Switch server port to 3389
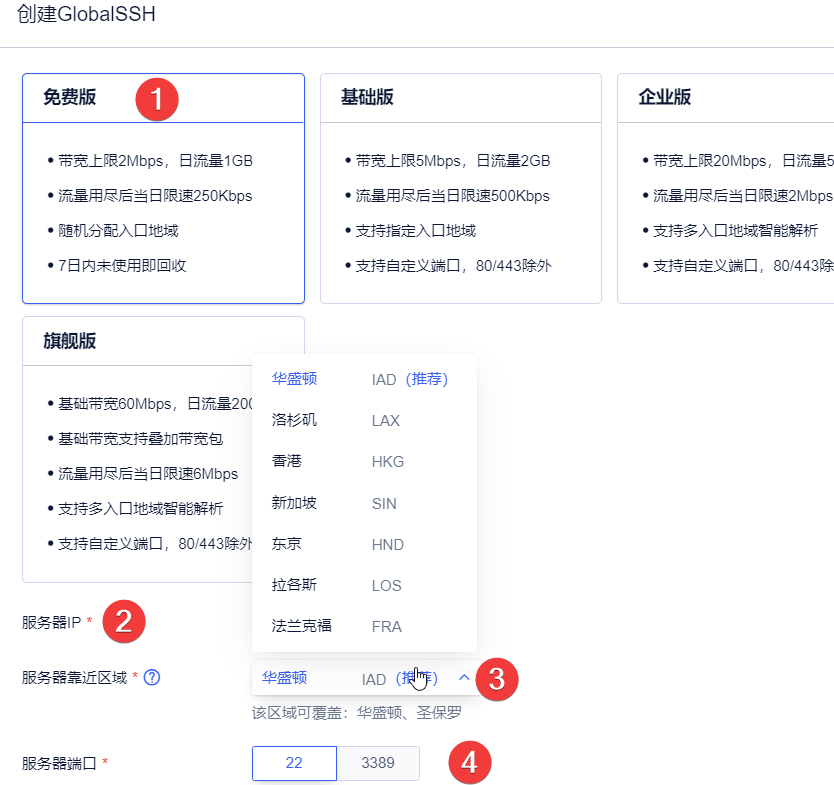 (378, 763)
